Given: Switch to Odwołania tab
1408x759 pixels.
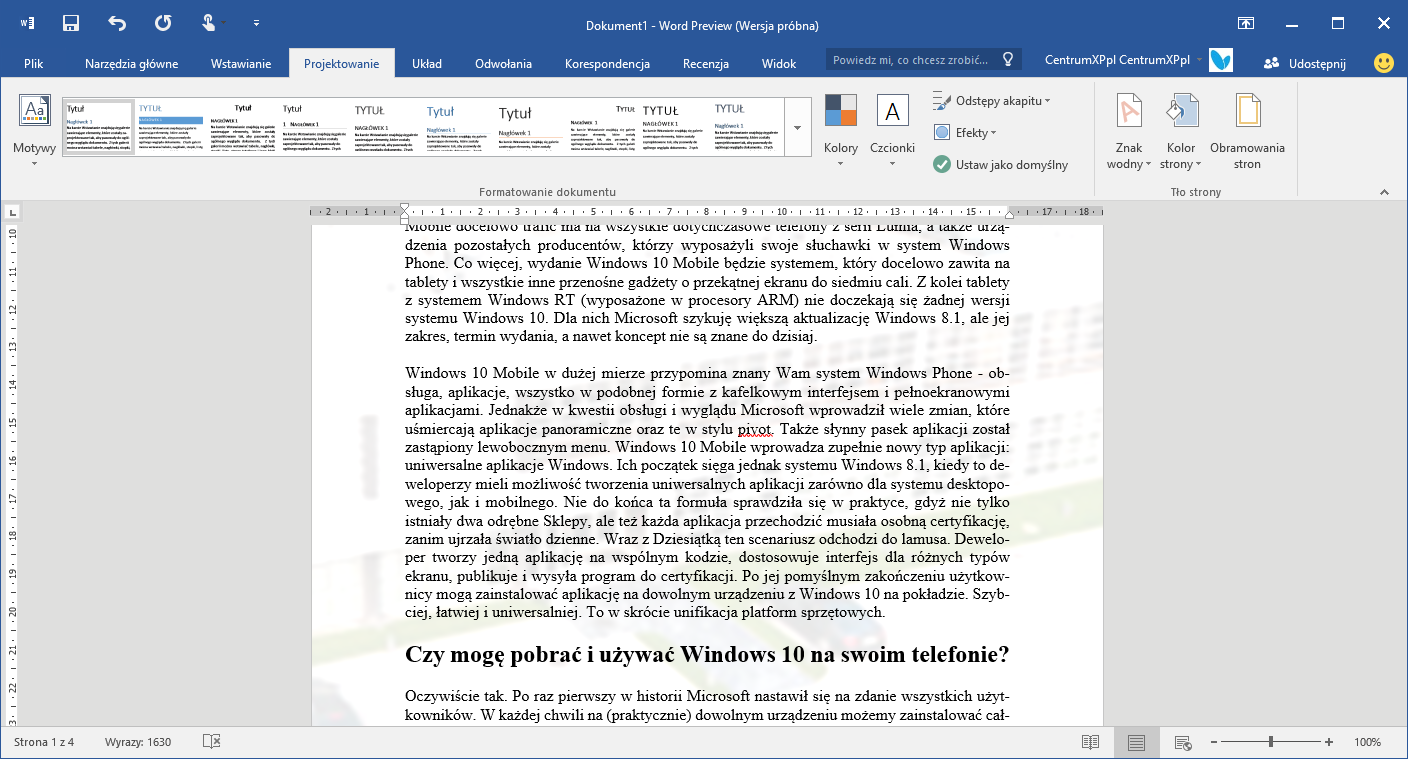Looking at the screenshot, I should coord(503,63).
